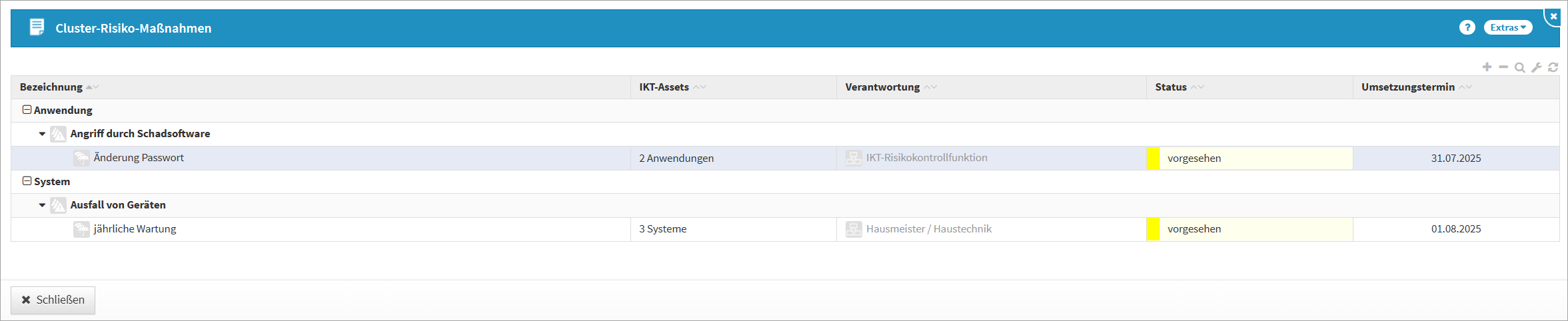1568x321 pixels.
Task: Collapse Ausfall von Geräten node
Action: (42, 205)
